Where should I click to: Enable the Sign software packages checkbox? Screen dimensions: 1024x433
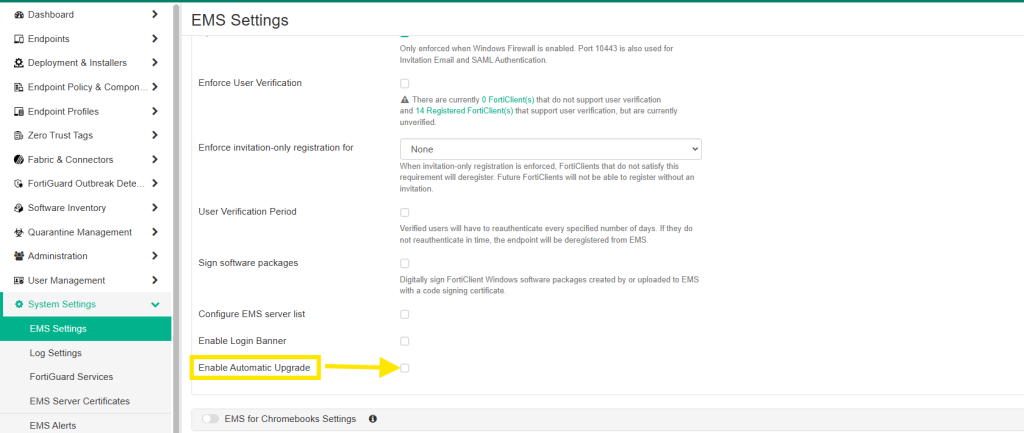405,264
